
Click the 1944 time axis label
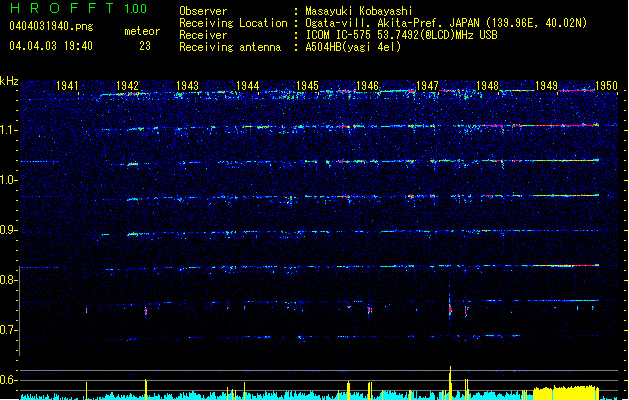[248, 85]
